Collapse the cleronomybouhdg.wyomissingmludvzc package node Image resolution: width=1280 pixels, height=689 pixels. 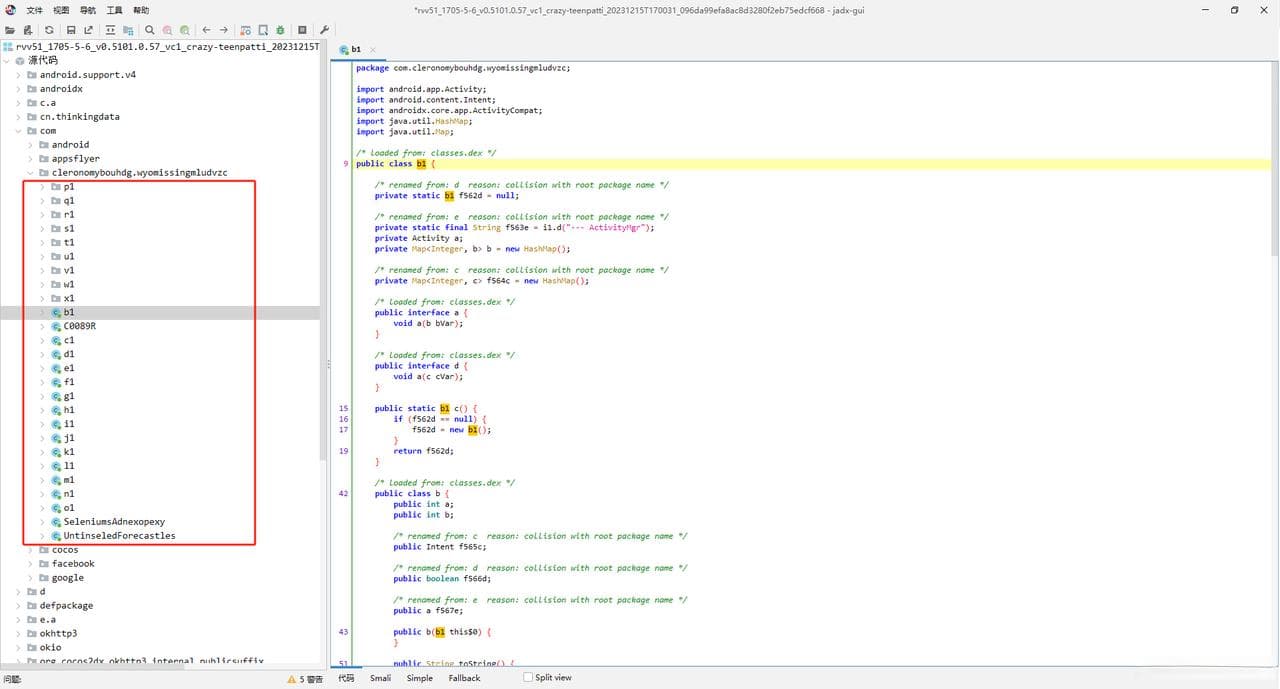pyautogui.click(x=30, y=173)
